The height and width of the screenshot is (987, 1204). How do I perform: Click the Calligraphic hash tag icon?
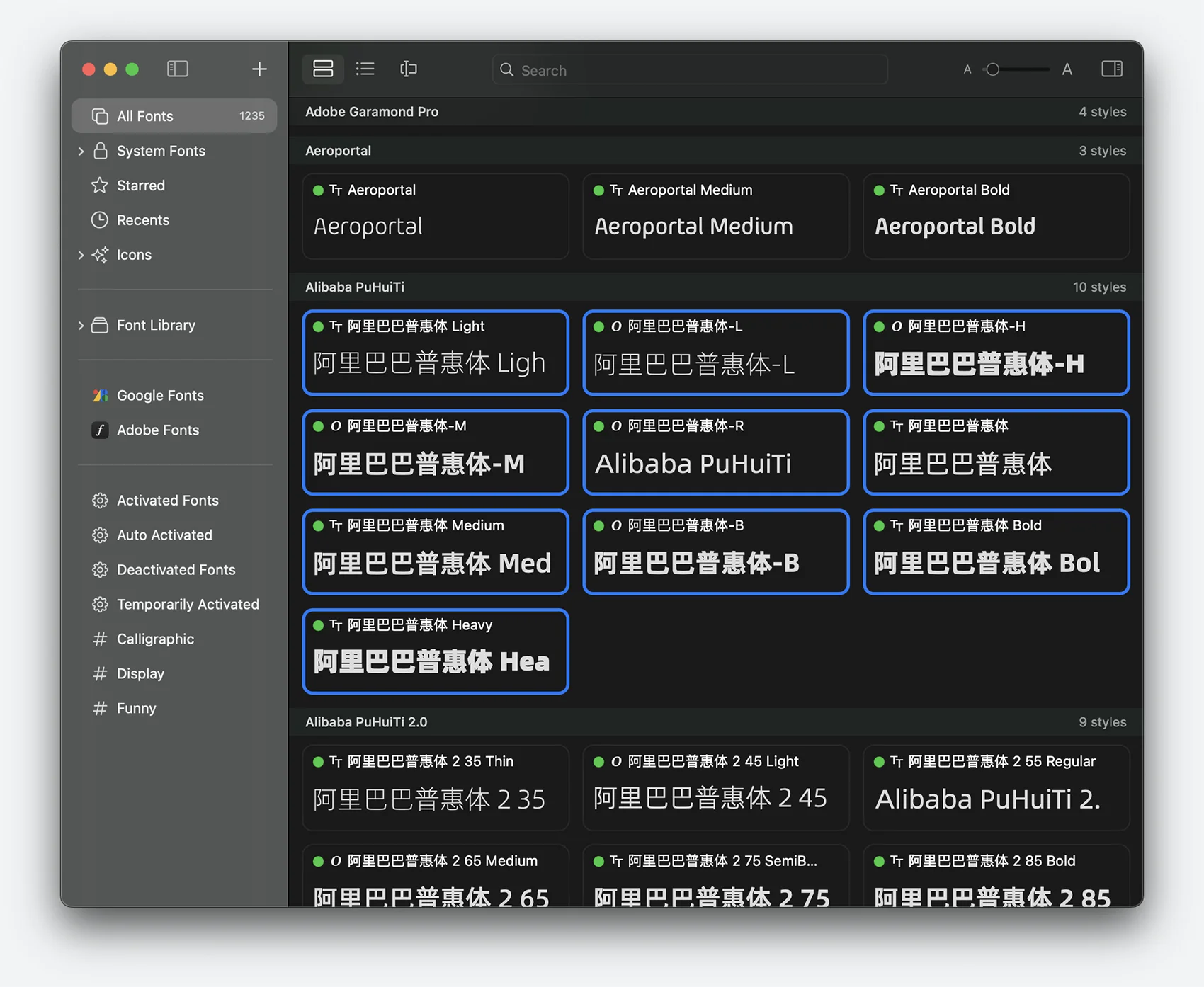pyautogui.click(x=100, y=639)
